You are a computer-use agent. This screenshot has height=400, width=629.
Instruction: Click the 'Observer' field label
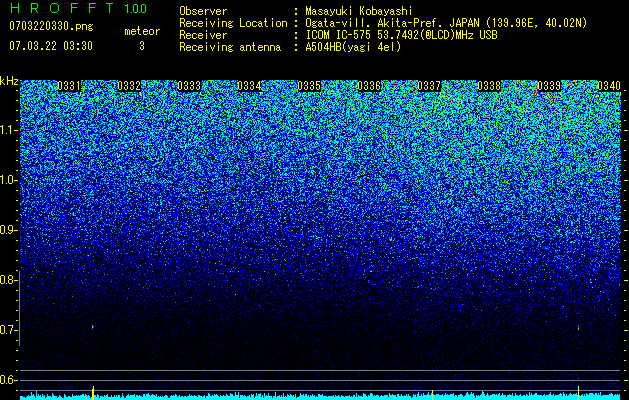203,11
